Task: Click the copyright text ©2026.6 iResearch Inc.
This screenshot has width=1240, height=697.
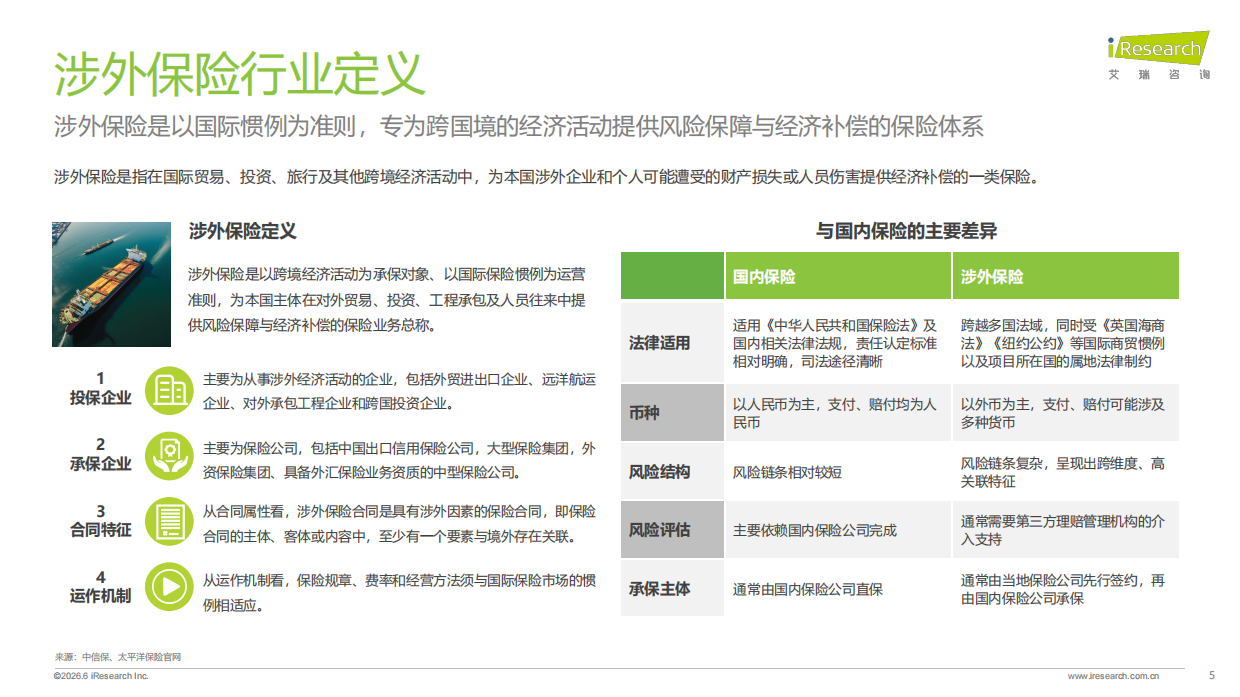Action: 101,676
